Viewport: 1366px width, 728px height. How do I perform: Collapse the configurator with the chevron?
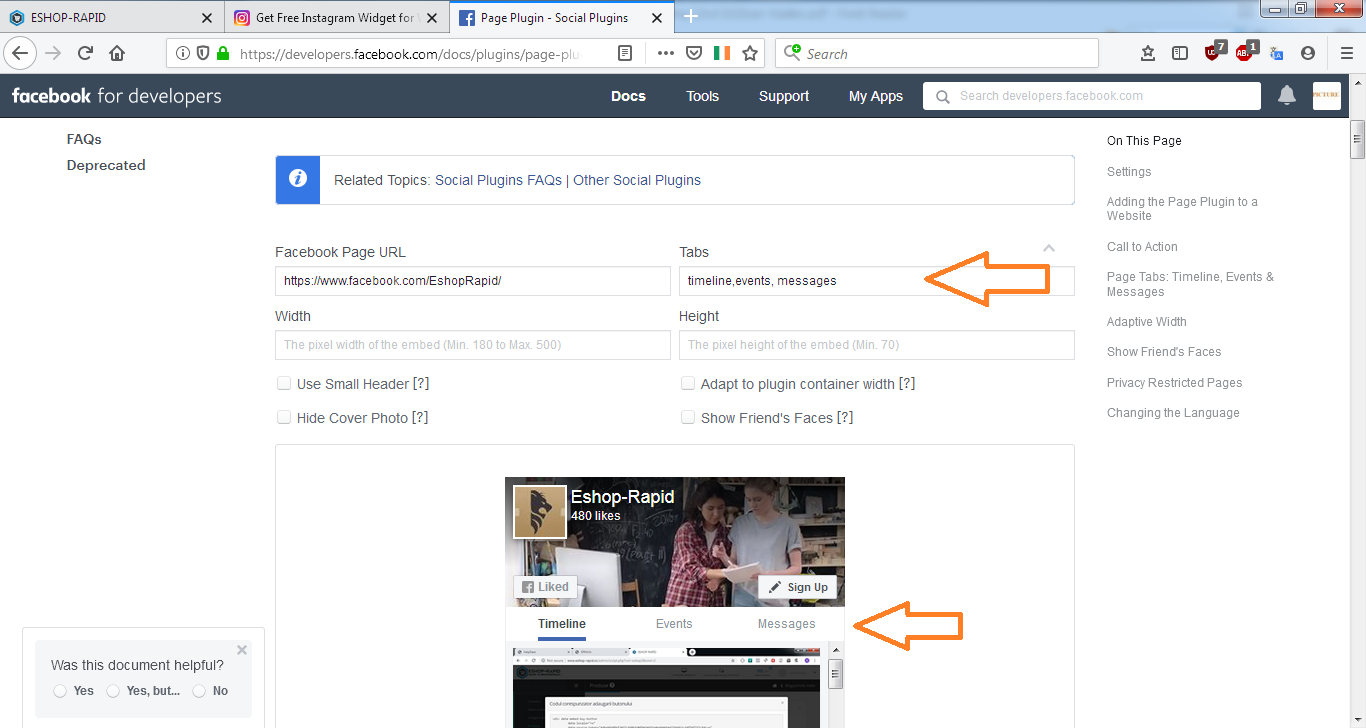[x=1048, y=248]
